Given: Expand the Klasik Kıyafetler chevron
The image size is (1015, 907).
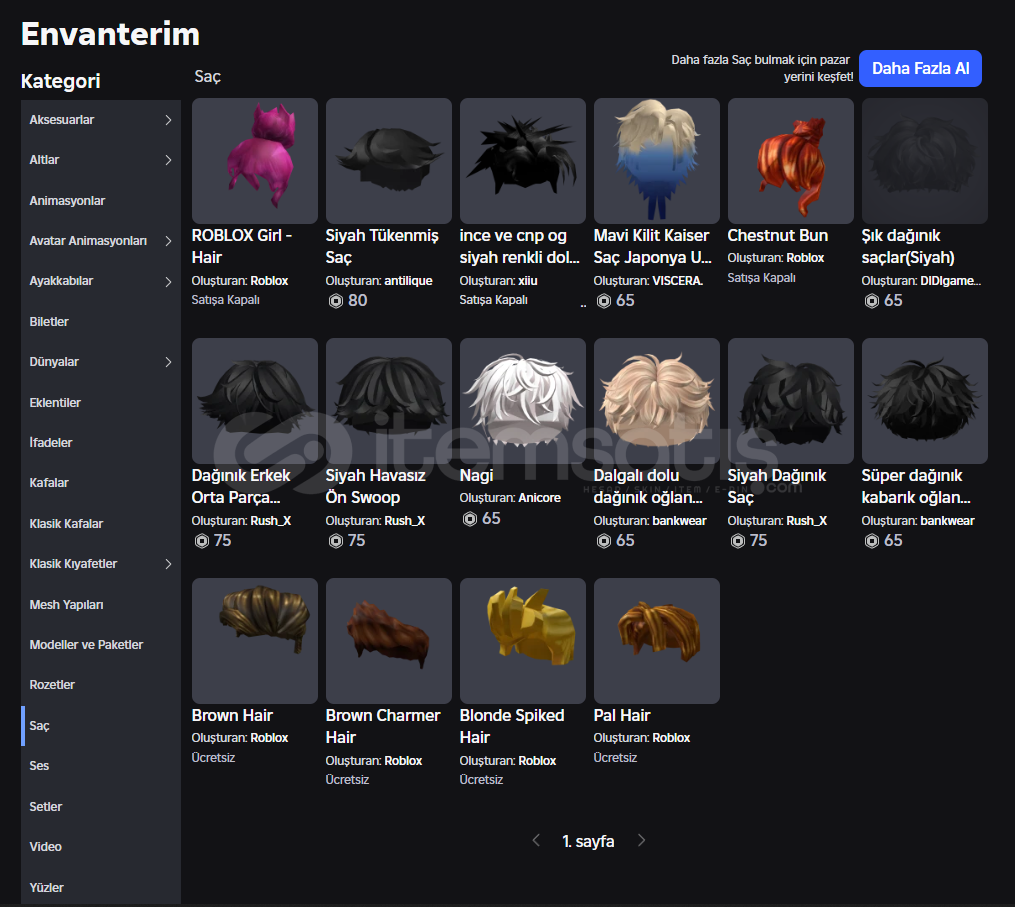Looking at the screenshot, I should tap(168, 564).
